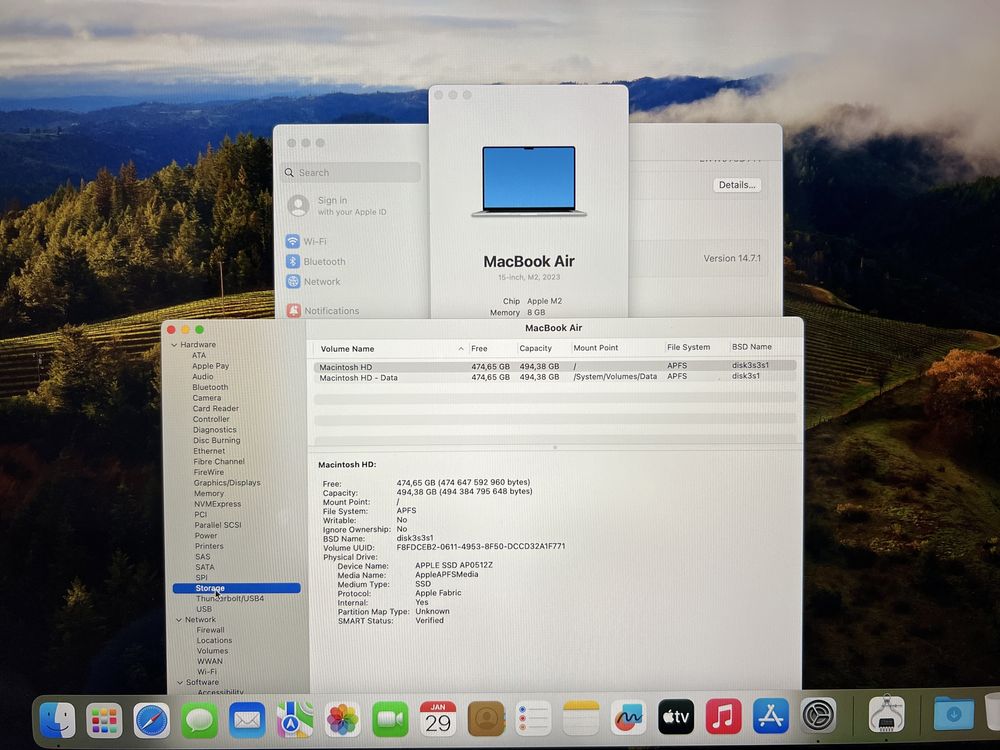Select Diagnostics in Hardware list
Viewport: 1000px width, 750px height.
(214, 430)
